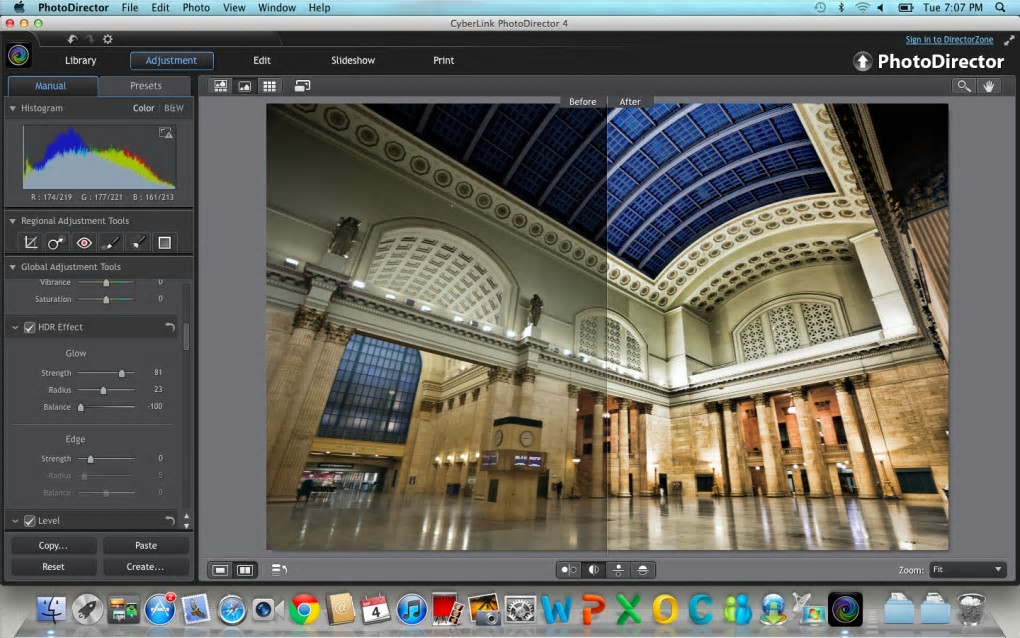Activate the Red-Eye Removal tool
The image size is (1020, 638).
click(x=84, y=242)
